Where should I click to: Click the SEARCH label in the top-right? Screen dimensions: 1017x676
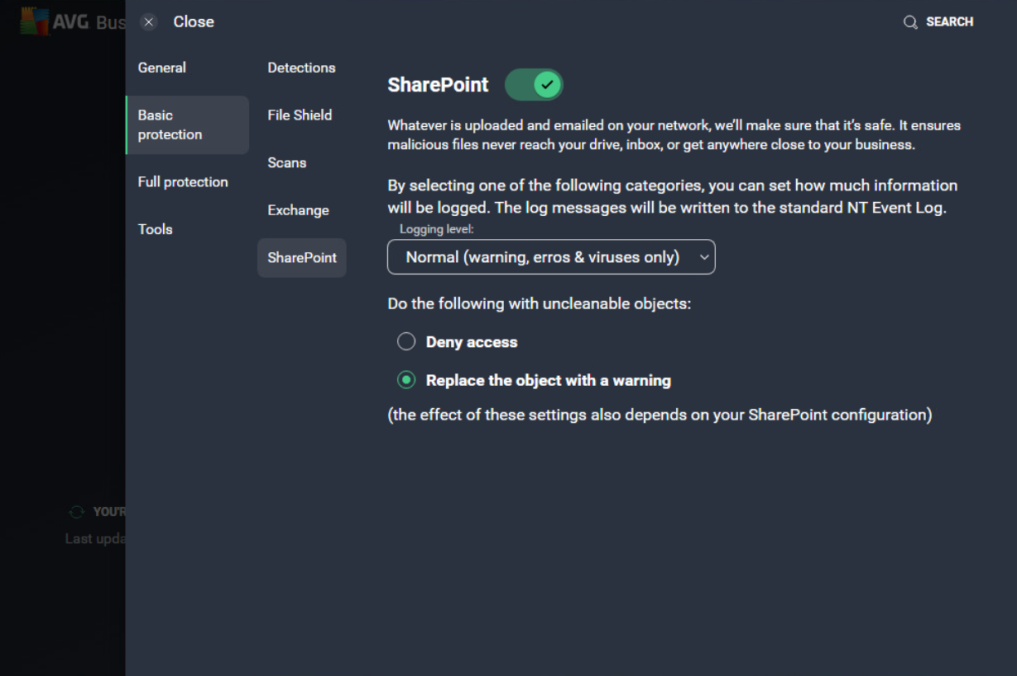point(949,21)
